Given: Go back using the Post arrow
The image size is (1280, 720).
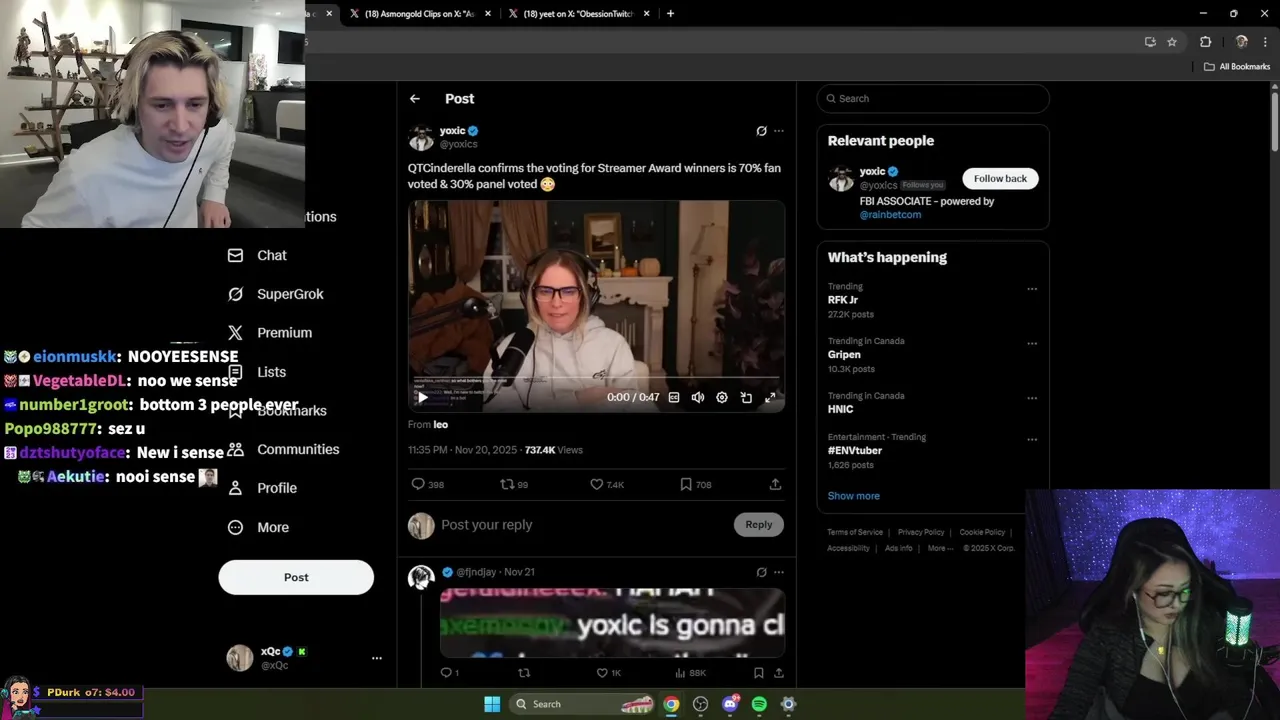Looking at the screenshot, I should point(415,99).
